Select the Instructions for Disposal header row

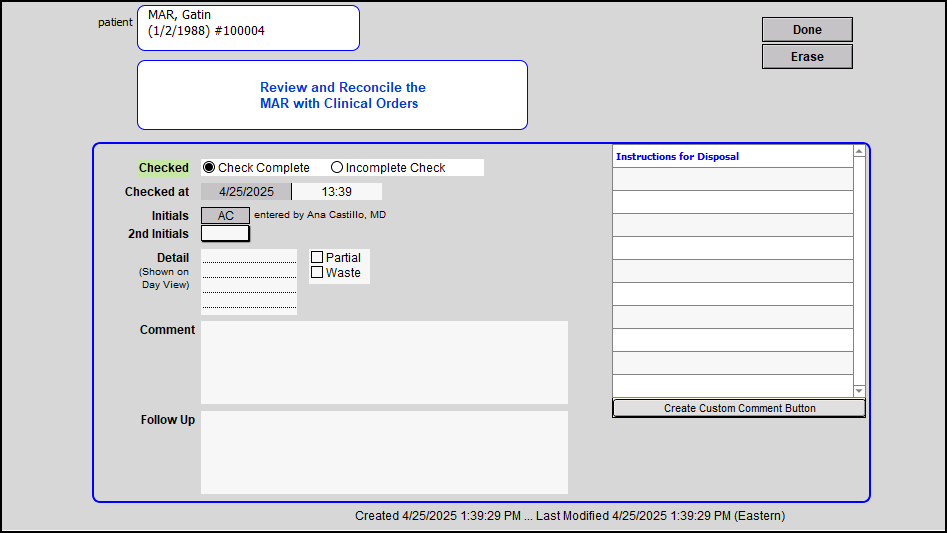pos(732,157)
